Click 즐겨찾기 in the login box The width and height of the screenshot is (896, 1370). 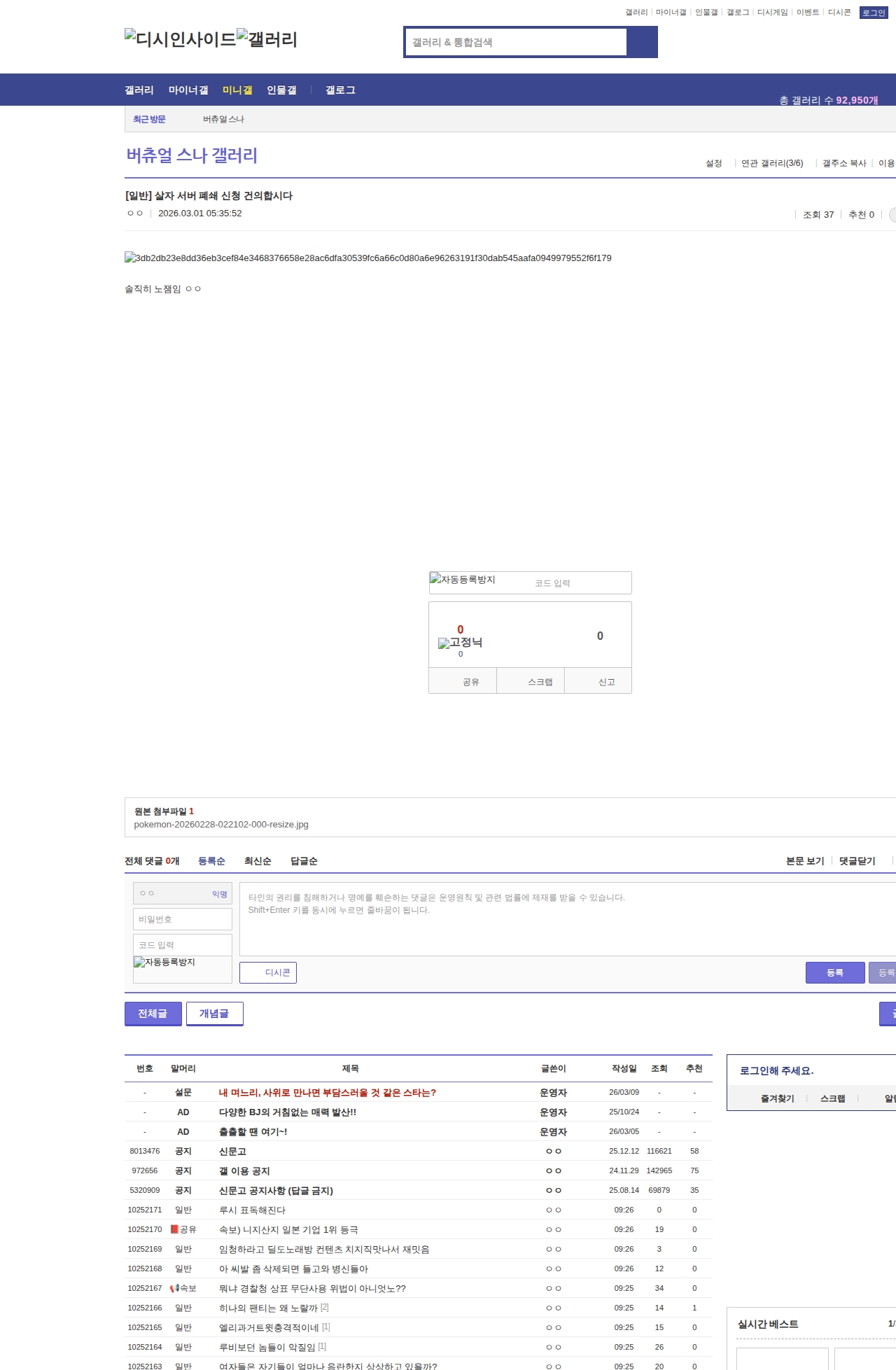[x=777, y=1098]
